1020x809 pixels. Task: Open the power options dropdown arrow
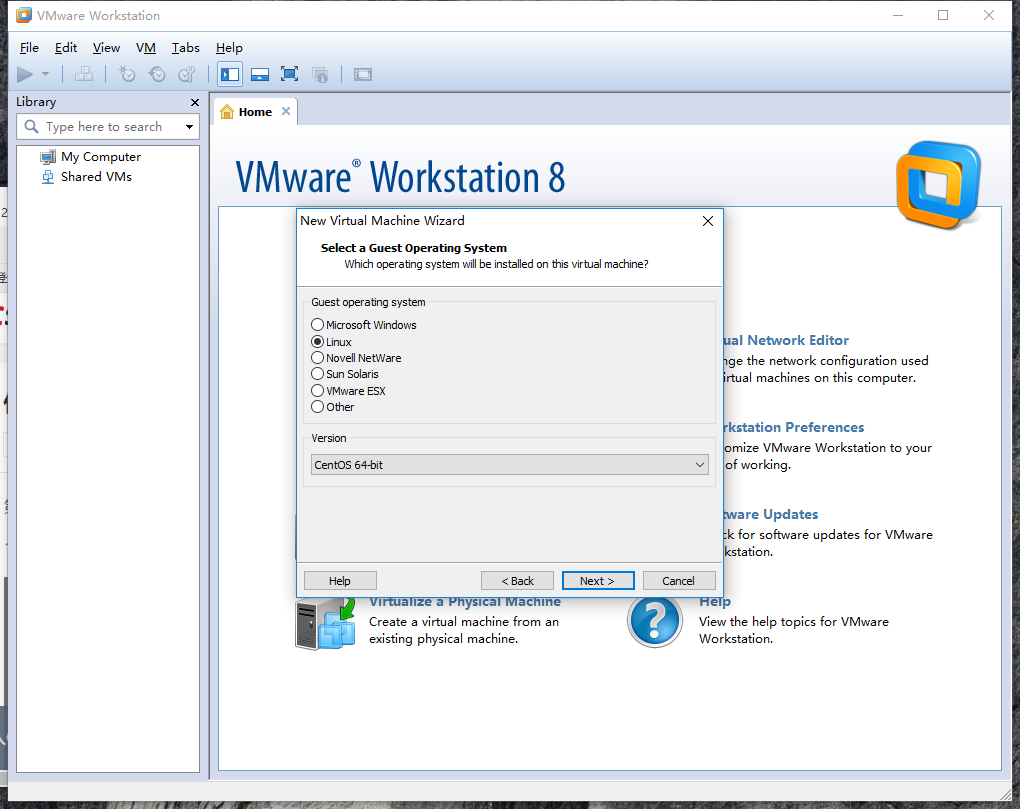[x=46, y=74]
